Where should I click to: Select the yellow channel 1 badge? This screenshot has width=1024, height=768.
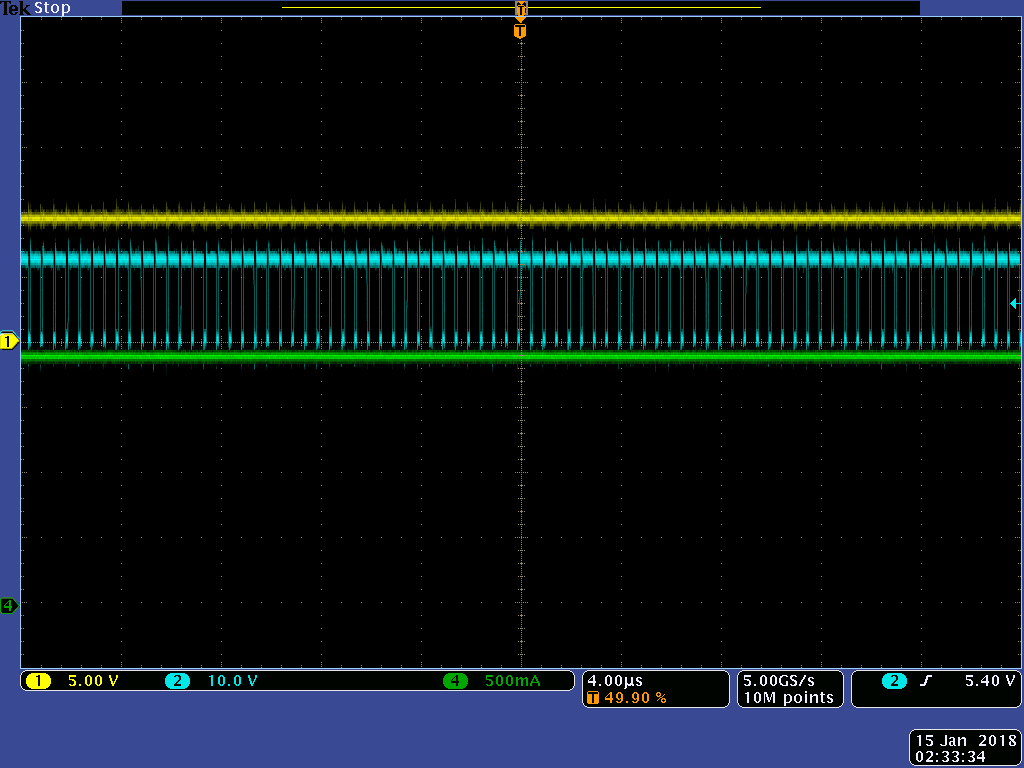(38, 681)
